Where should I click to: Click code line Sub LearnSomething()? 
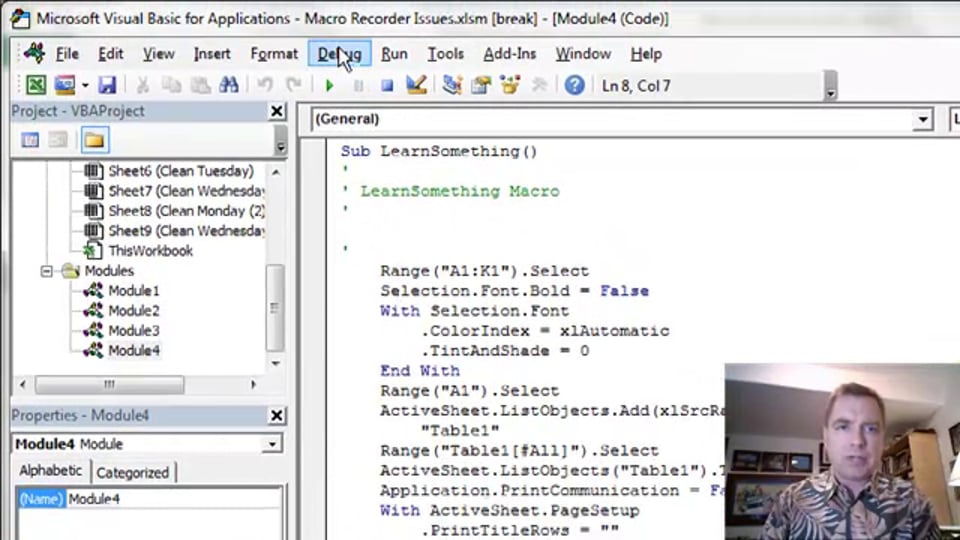(x=439, y=151)
